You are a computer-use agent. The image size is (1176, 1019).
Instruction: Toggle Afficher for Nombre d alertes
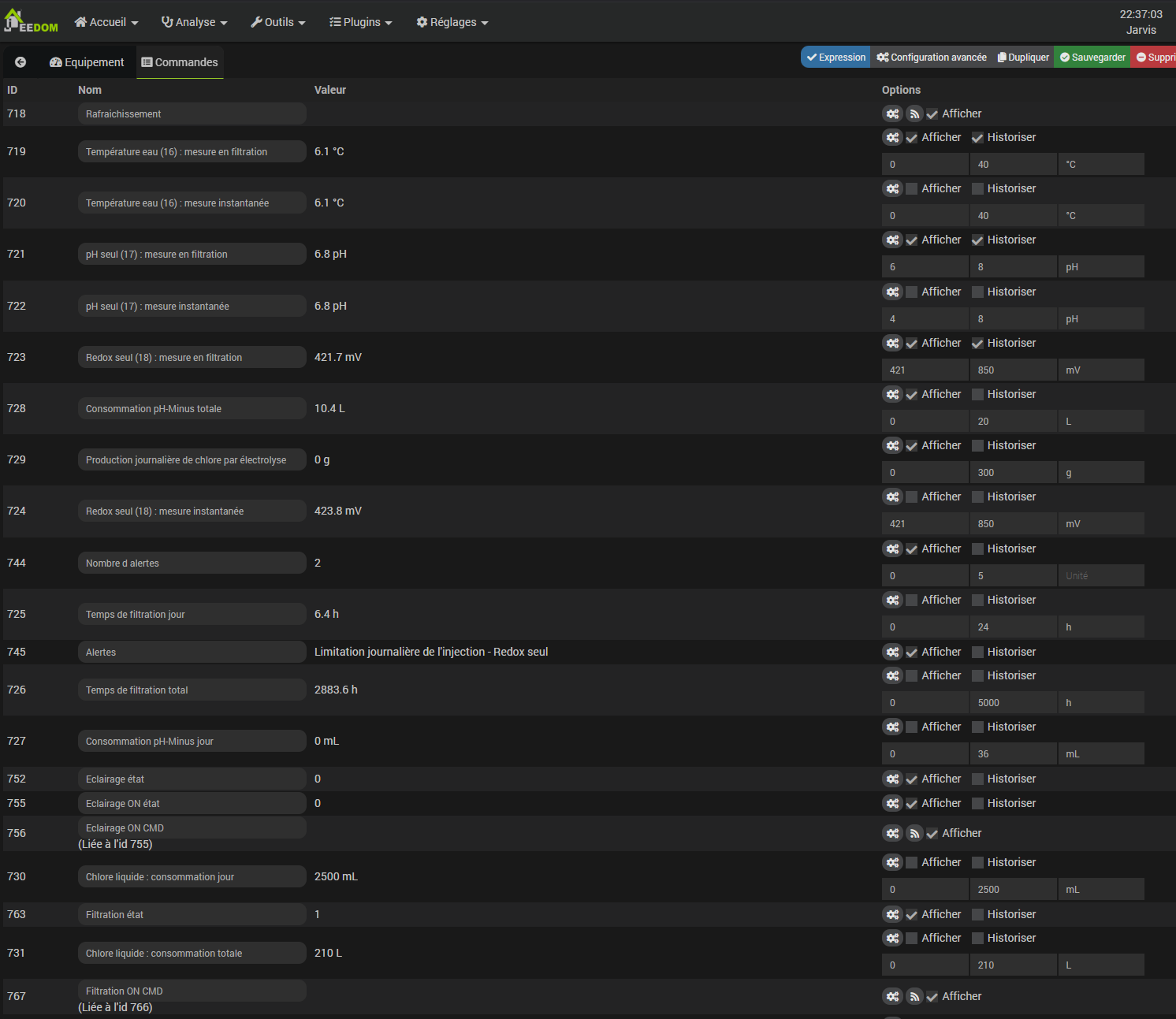point(912,549)
